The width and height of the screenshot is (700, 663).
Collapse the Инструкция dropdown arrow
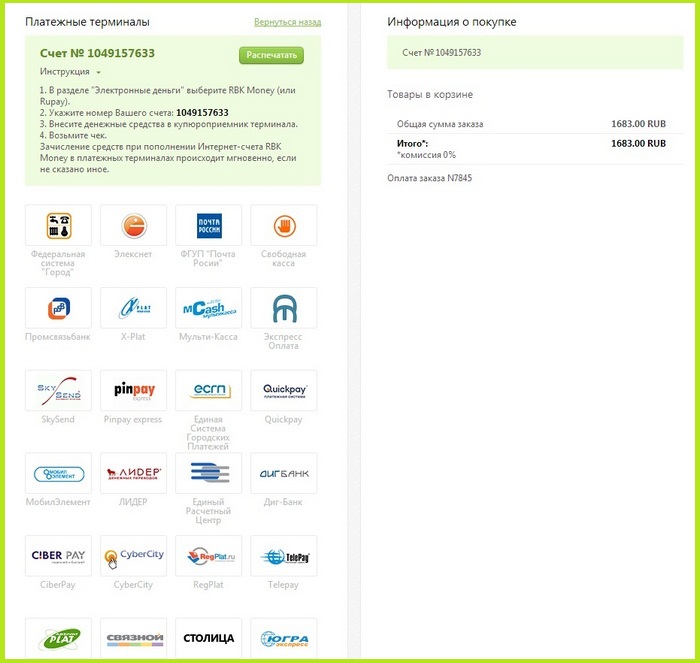click(x=98, y=72)
